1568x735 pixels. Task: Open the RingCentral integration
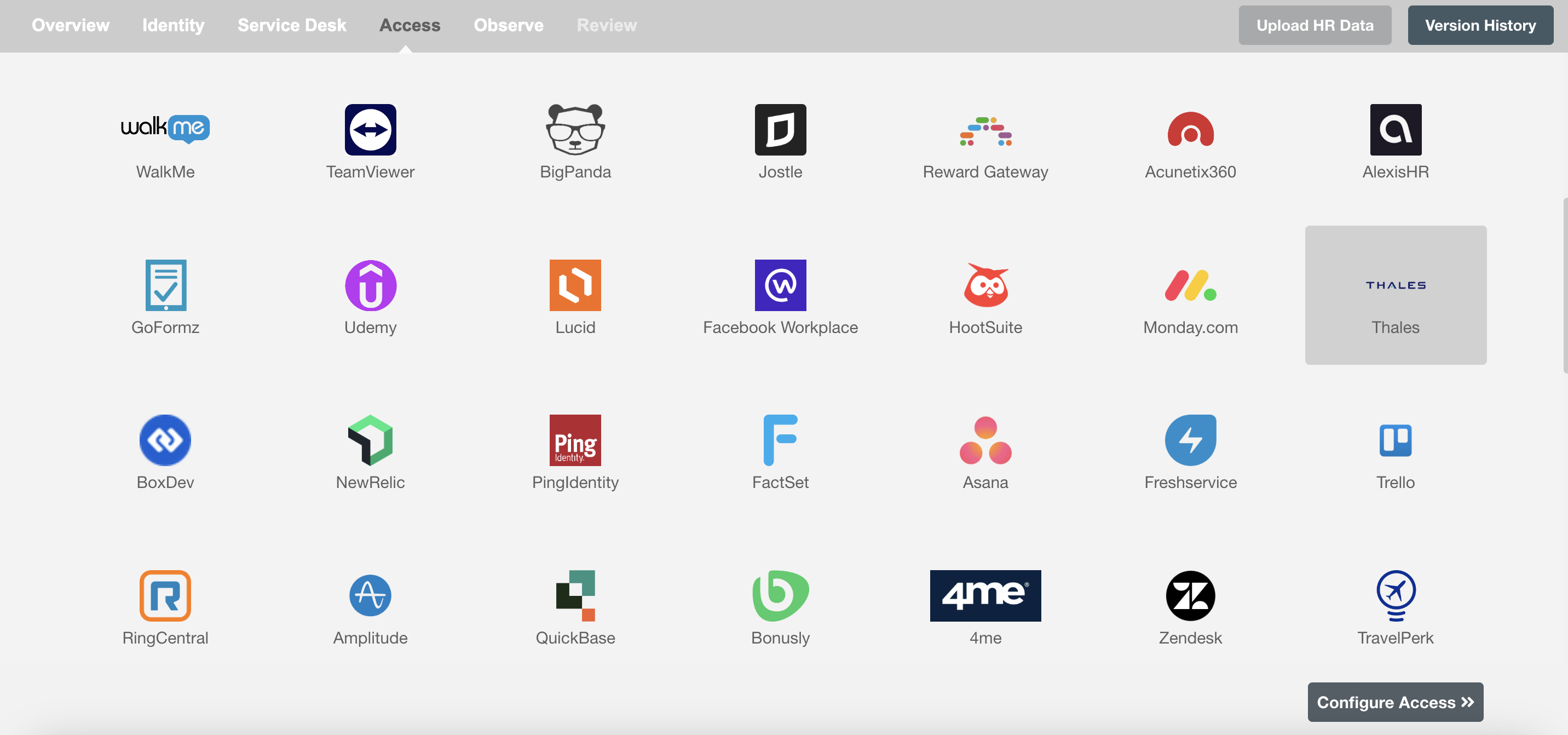point(165,595)
